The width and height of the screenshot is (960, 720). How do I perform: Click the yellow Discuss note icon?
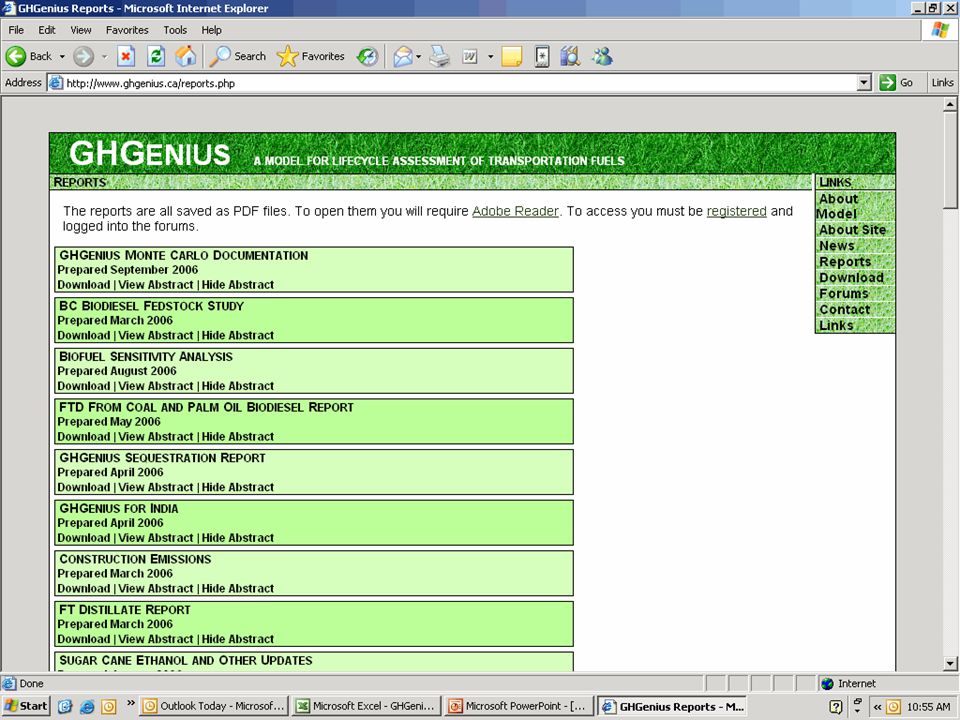click(x=511, y=57)
